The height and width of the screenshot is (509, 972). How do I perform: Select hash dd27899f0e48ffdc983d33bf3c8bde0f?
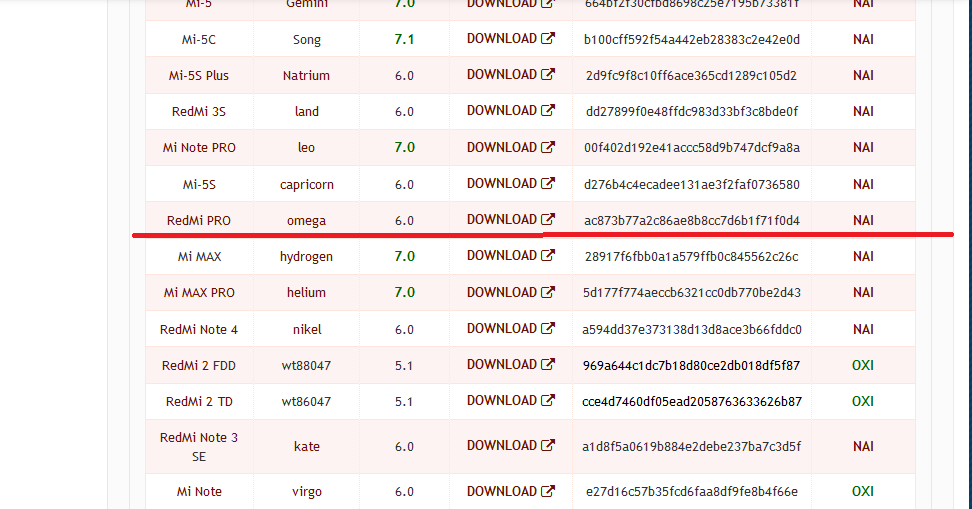point(692,112)
